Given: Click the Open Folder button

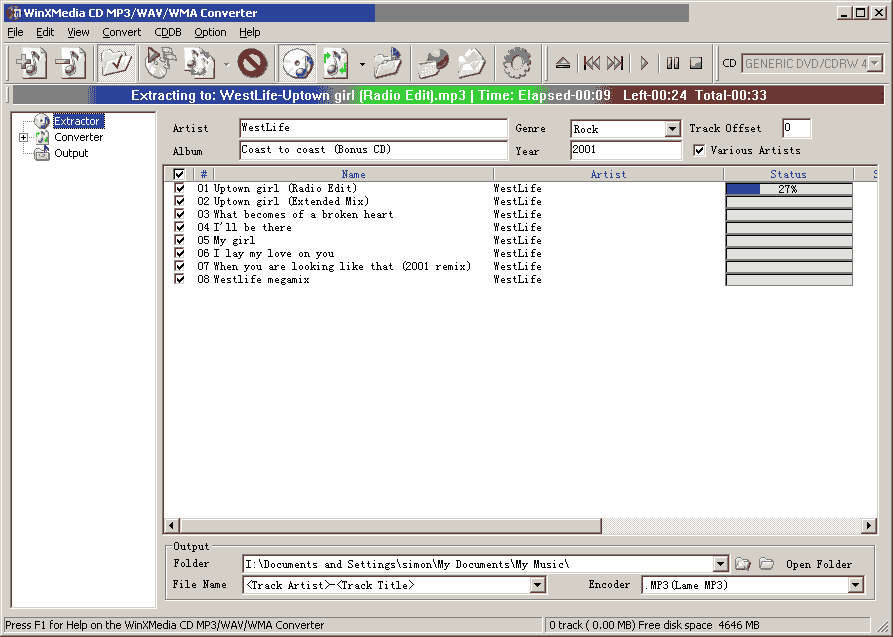Looking at the screenshot, I should (818, 565).
